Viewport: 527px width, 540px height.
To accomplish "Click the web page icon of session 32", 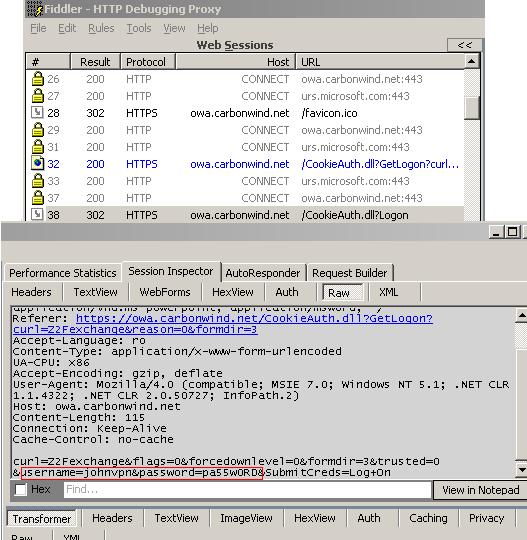I will 38,164.
